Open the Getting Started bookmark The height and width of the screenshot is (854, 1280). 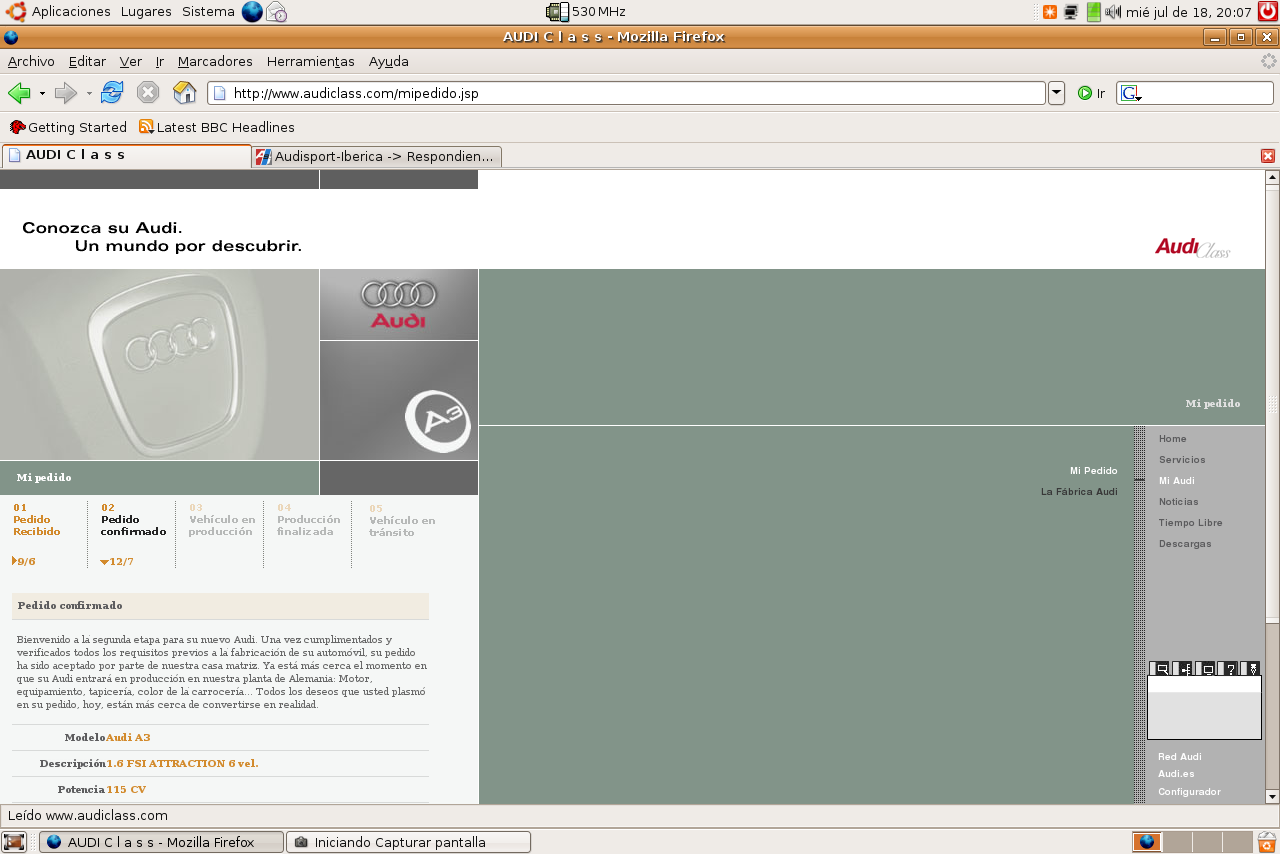tap(68, 127)
